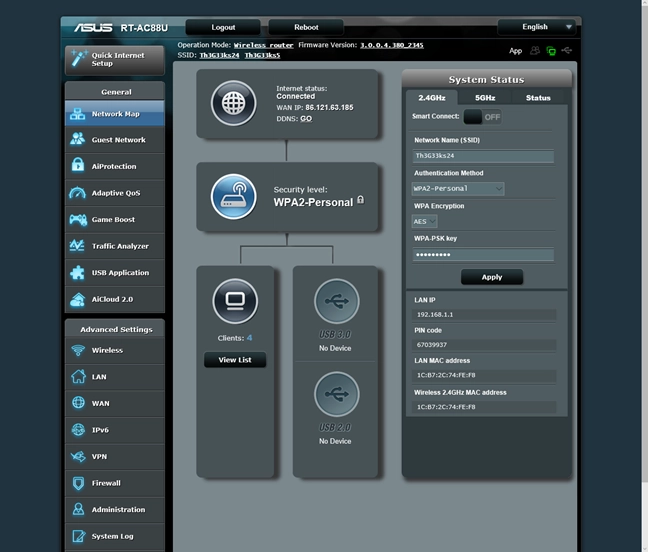Screen dimensions: 648x552
Task: Click the Network Name SSID input field
Action: 483,156
